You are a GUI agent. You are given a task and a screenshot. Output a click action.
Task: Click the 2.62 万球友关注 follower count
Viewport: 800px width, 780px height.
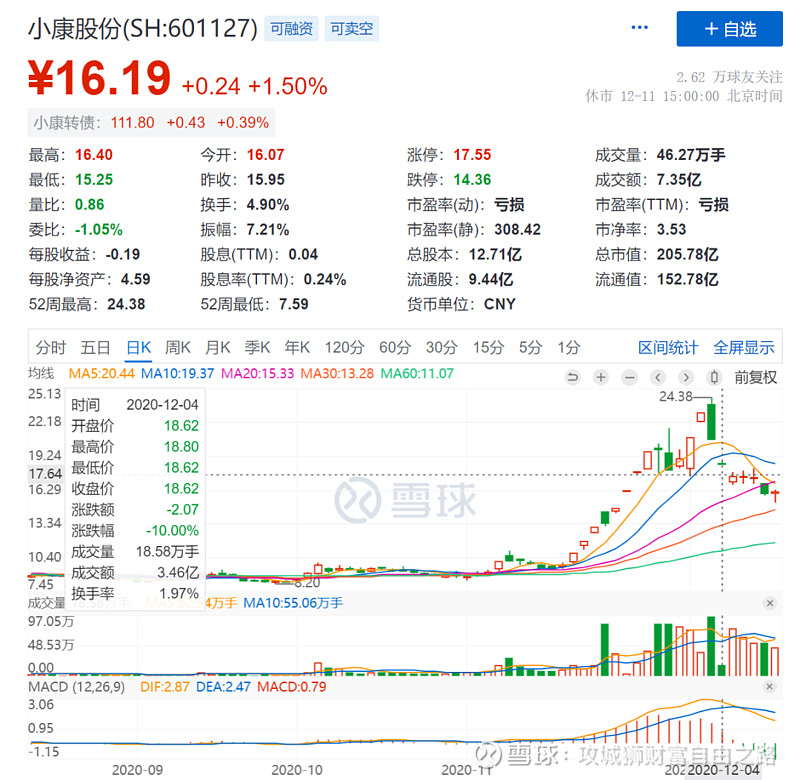point(729,77)
